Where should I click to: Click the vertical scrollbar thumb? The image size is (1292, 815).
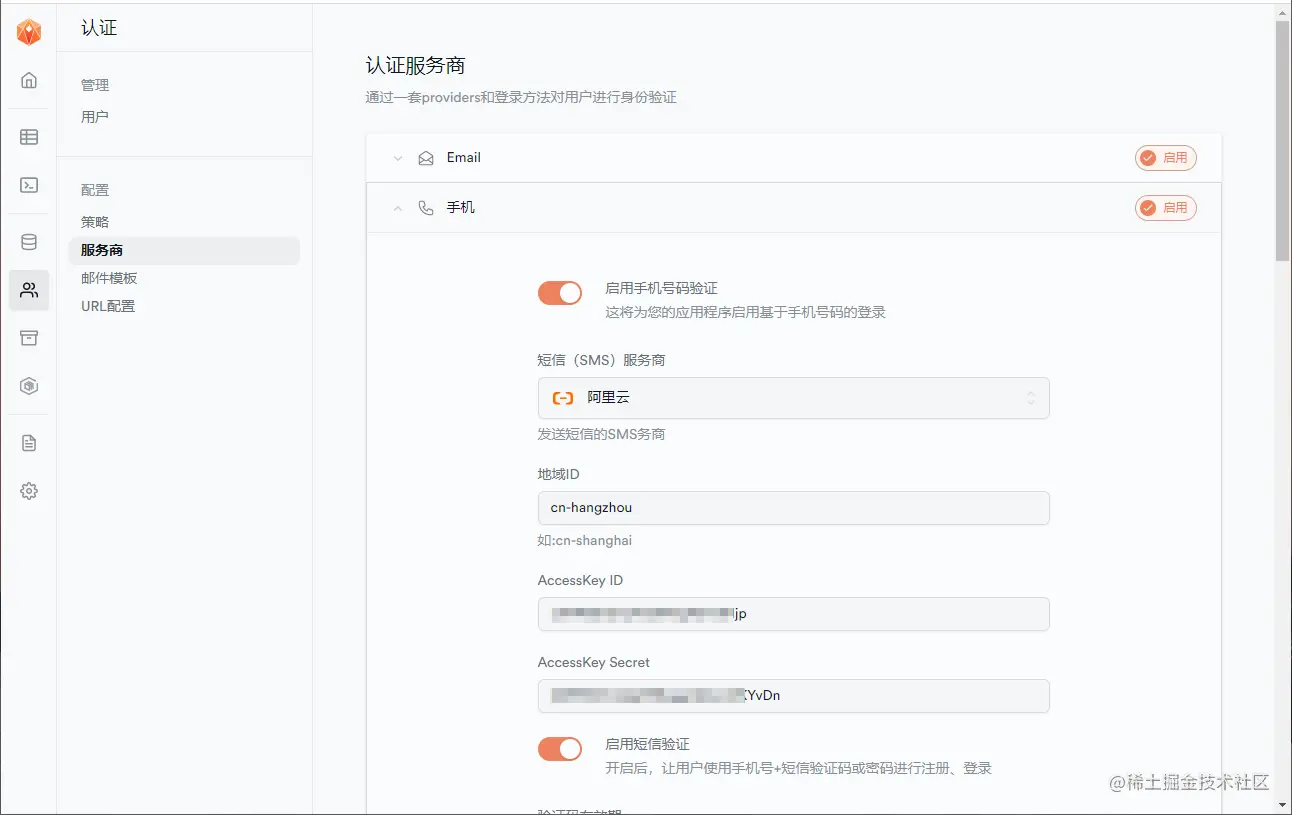1283,140
